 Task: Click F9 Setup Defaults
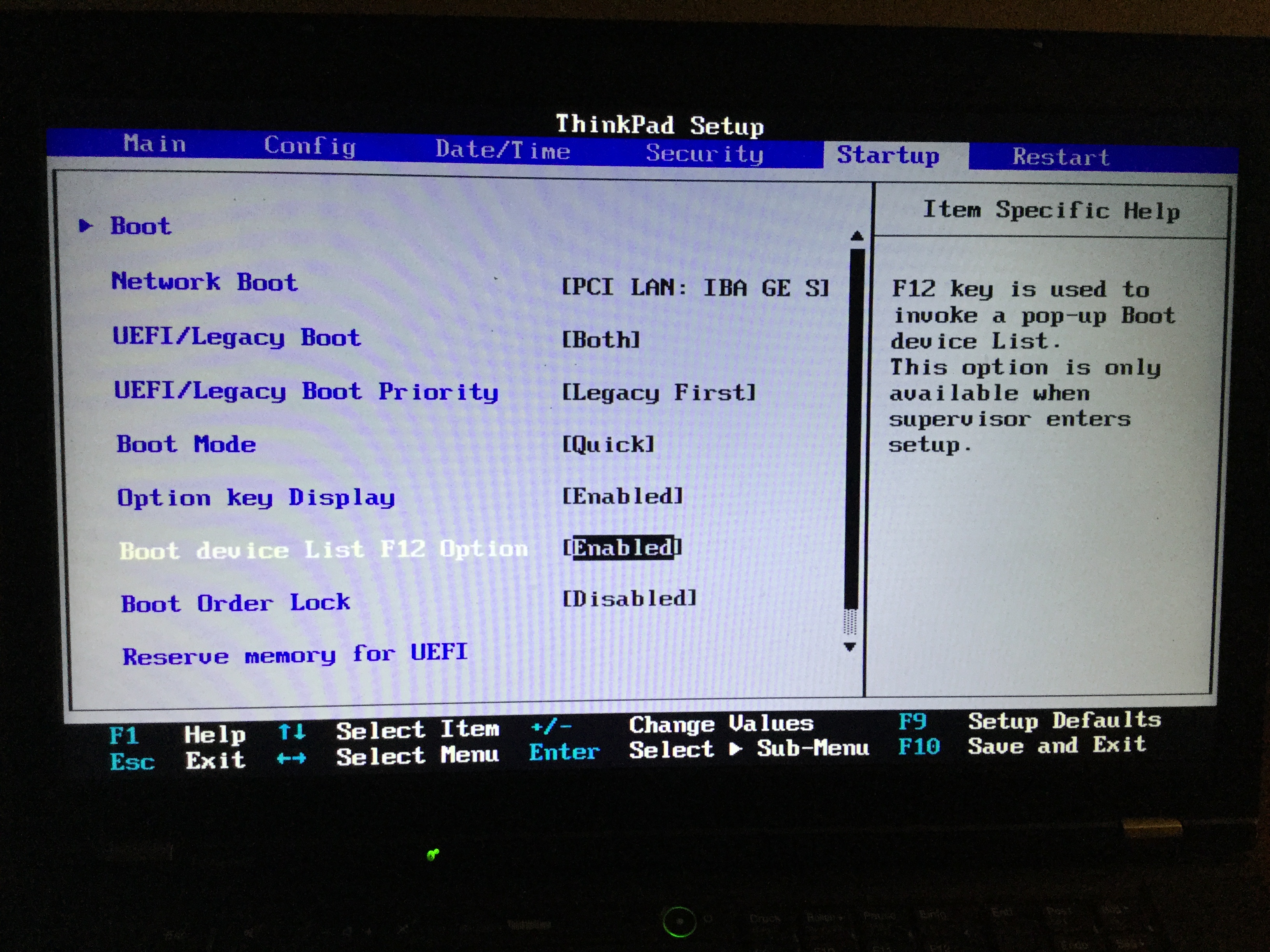(913, 721)
